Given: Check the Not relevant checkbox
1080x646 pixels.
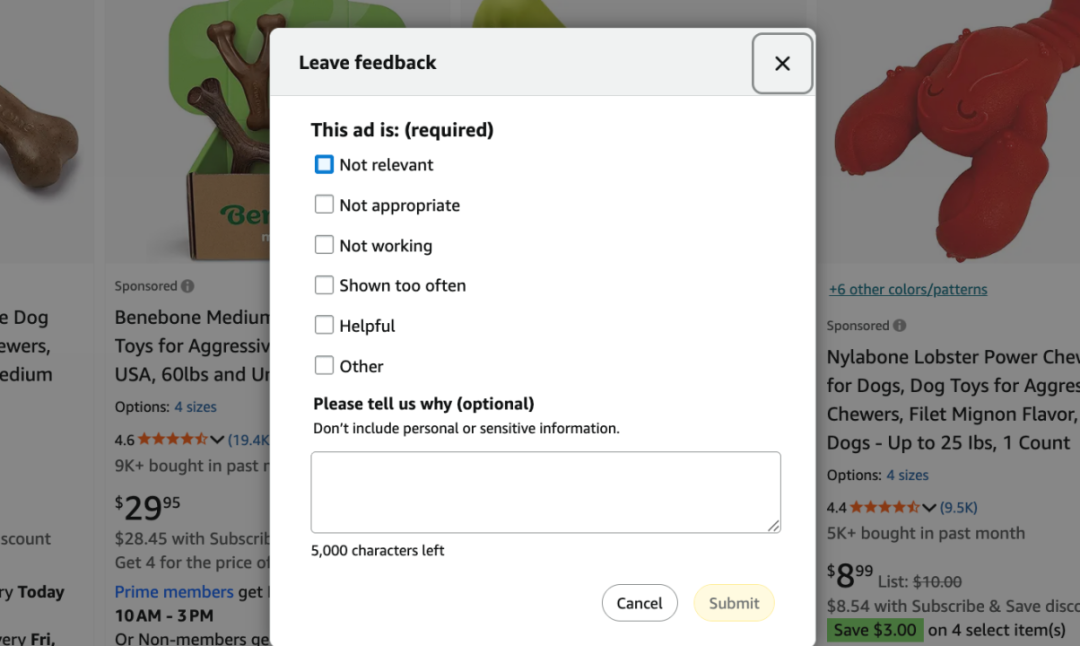Looking at the screenshot, I should click(324, 164).
